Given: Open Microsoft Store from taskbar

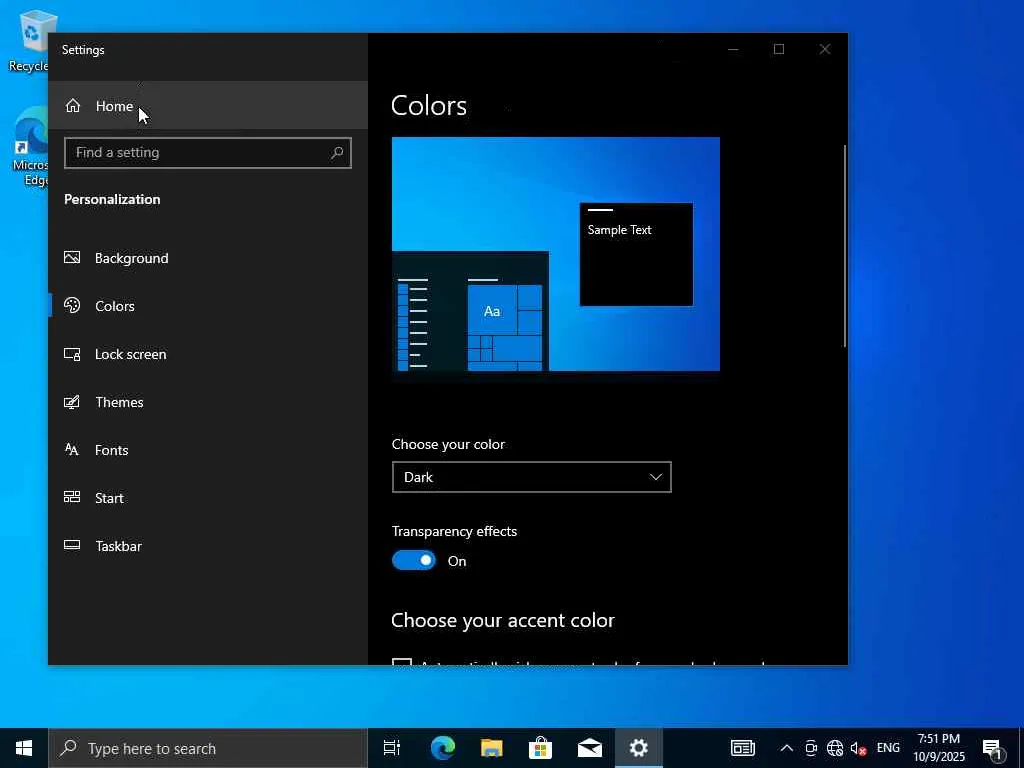Looking at the screenshot, I should tap(541, 748).
